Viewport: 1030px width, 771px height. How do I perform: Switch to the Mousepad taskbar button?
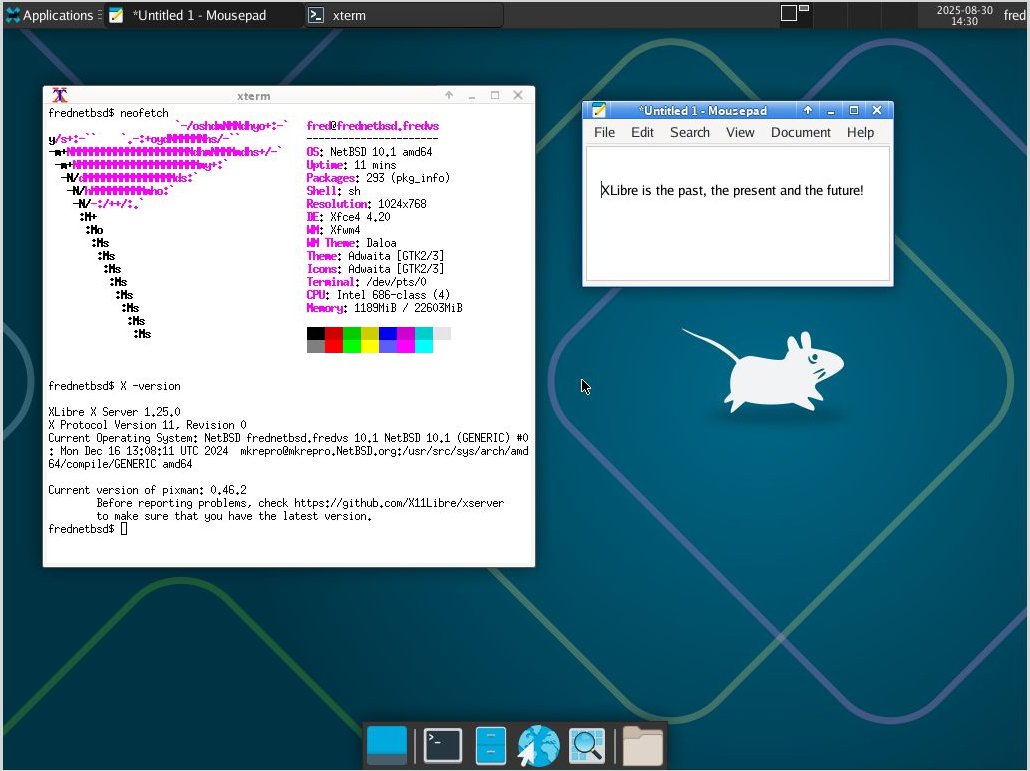pyautogui.click(x=202, y=15)
